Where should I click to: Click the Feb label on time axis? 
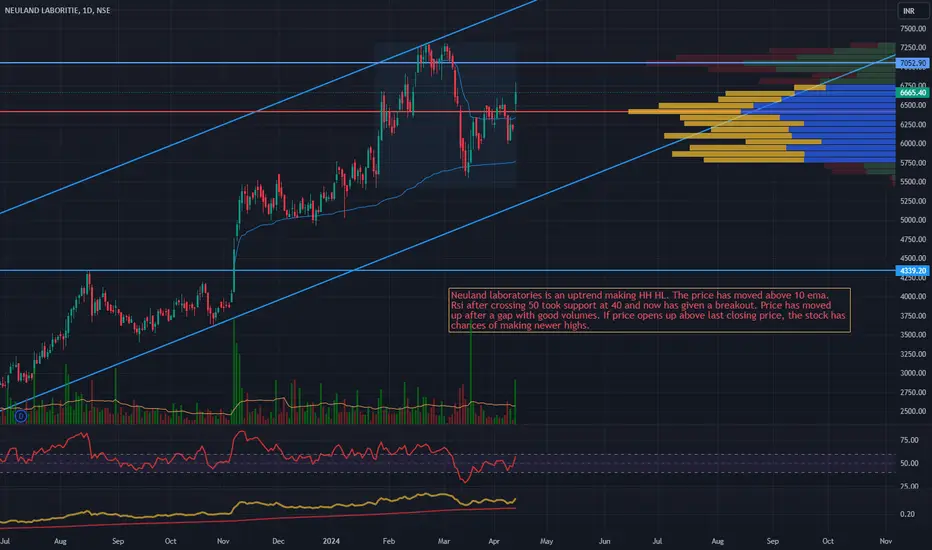coord(389,541)
